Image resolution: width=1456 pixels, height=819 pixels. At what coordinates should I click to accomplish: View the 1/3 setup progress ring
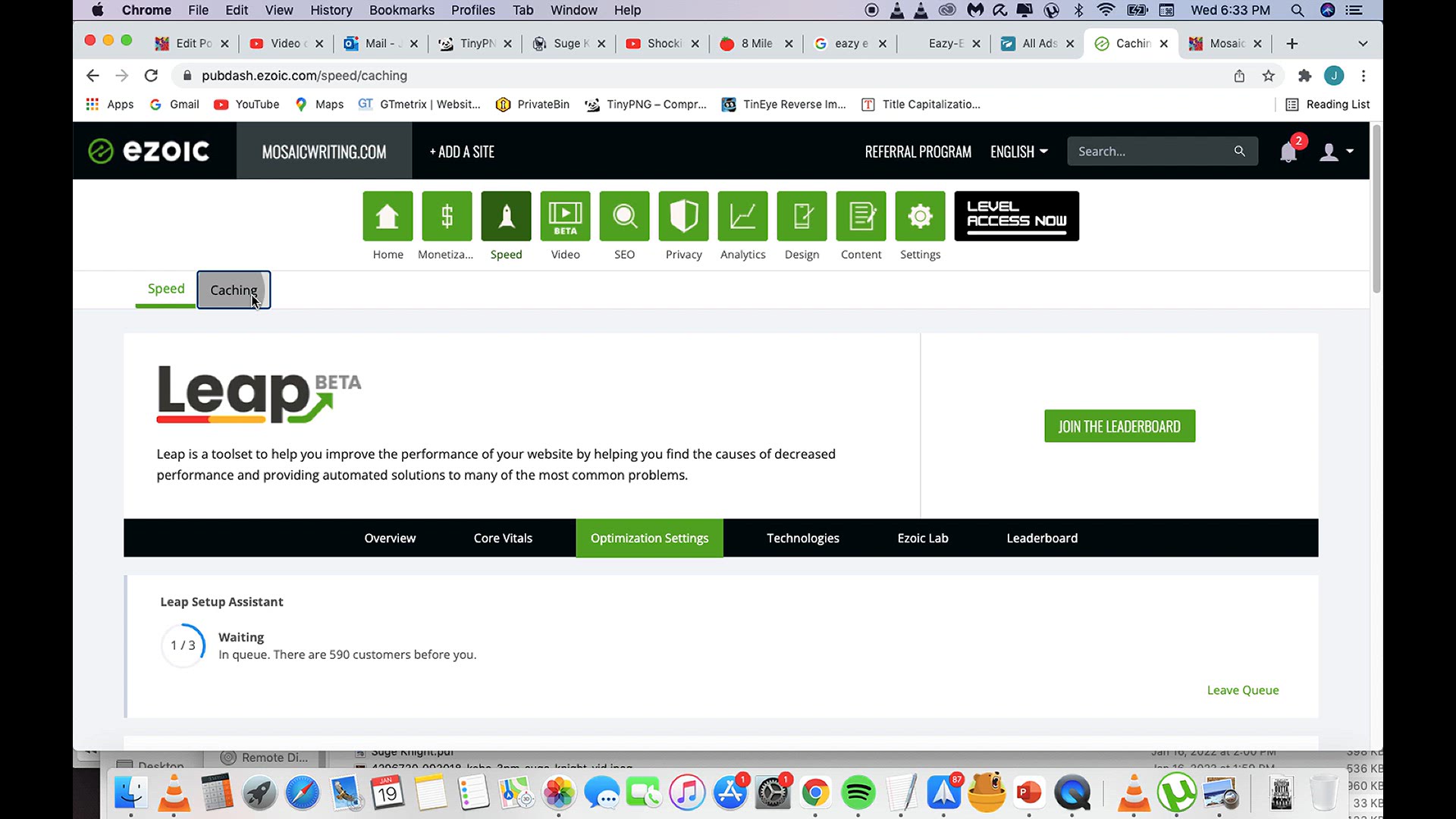pyautogui.click(x=183, y=645)
